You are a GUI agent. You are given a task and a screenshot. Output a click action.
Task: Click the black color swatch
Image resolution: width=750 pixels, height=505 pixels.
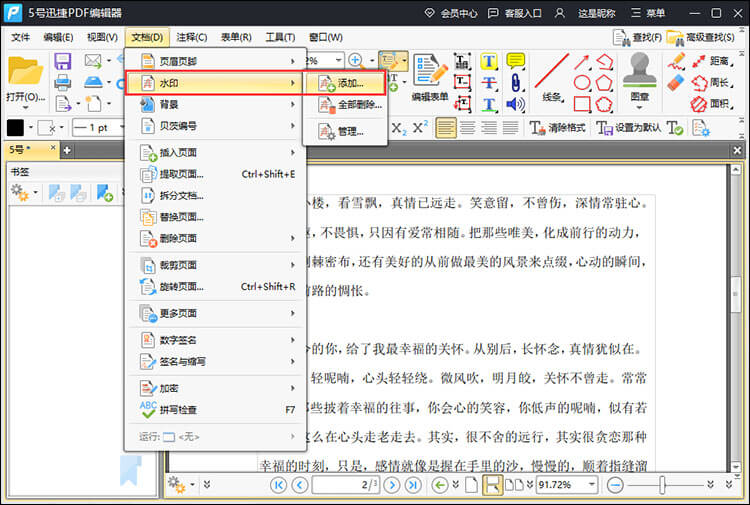coord(15,128)
